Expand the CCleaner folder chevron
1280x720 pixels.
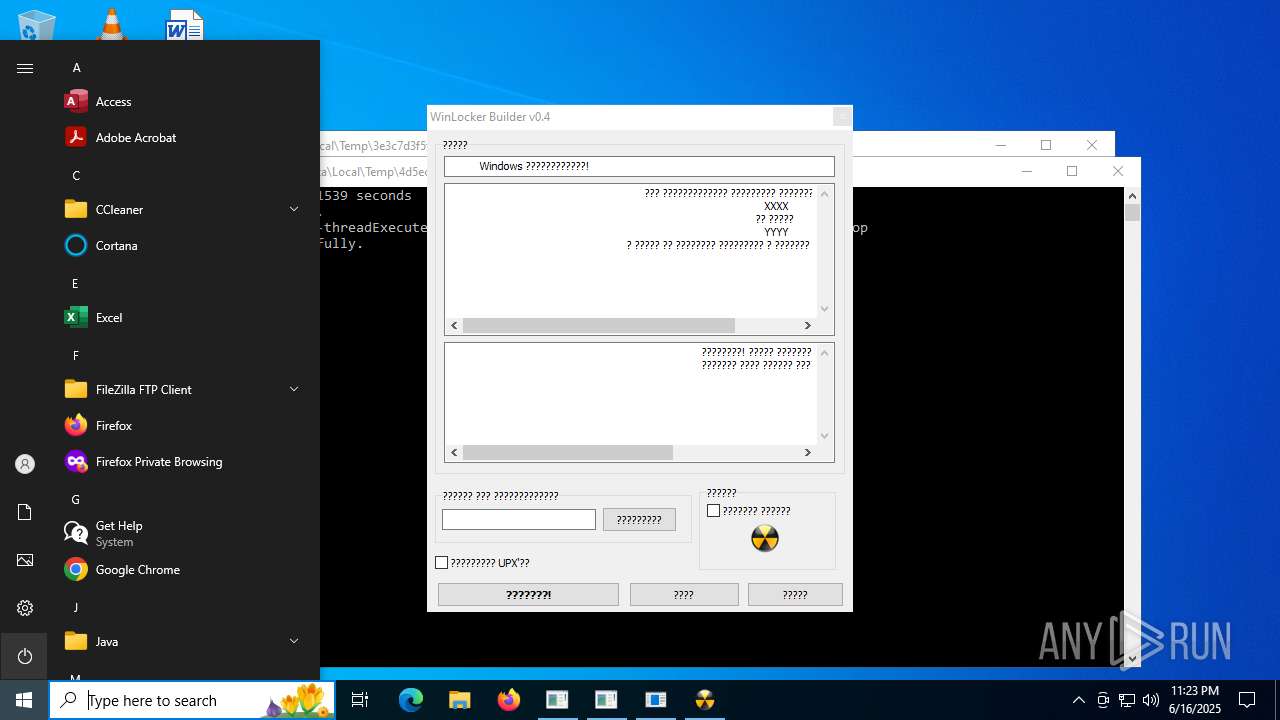pos(294,209)
